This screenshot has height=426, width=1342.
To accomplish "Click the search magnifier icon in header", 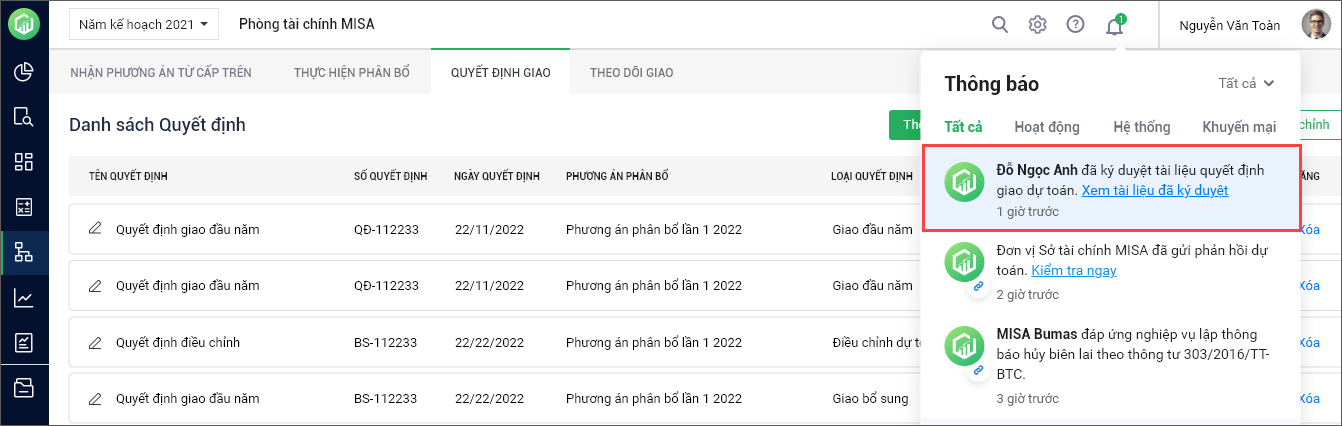I will (x=999, y=25).
